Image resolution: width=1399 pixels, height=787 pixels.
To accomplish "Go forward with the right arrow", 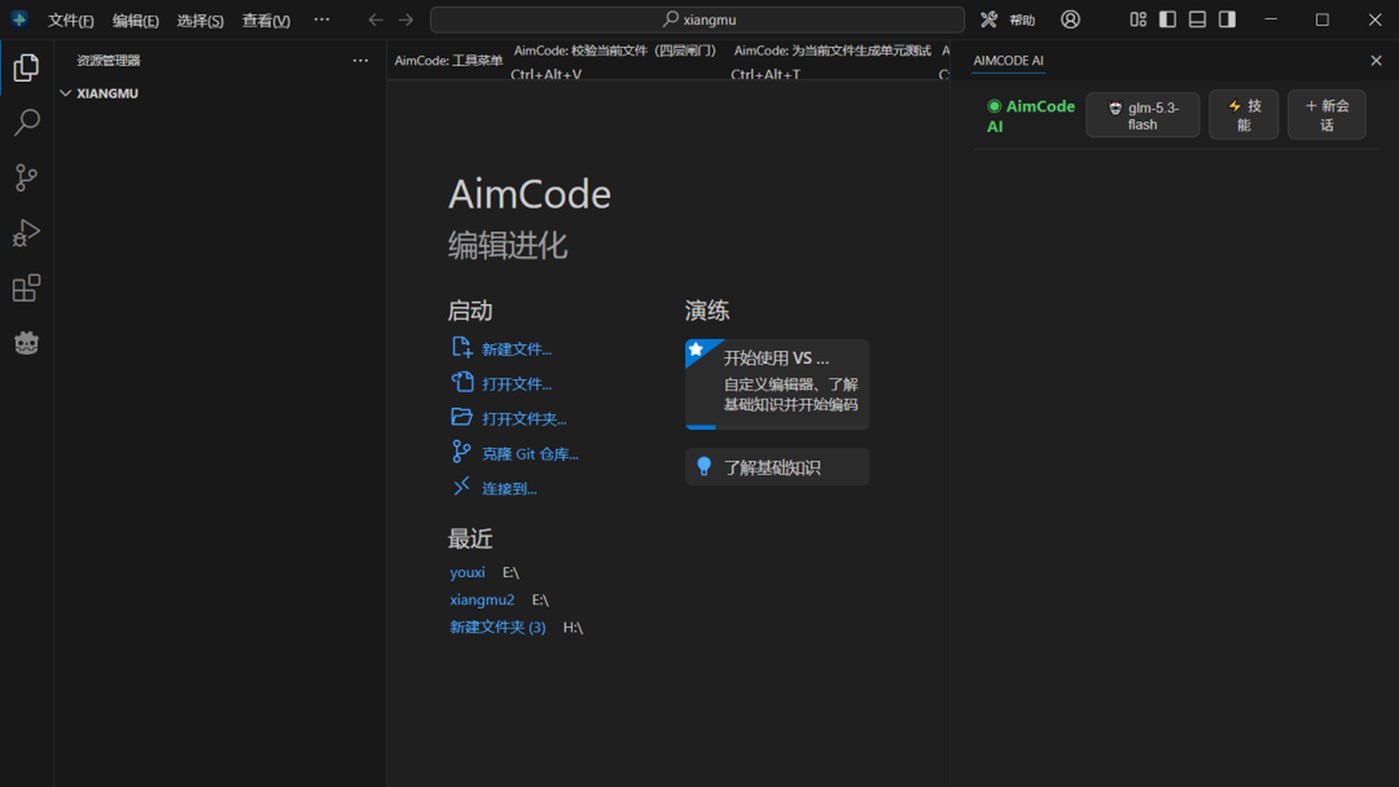I will point(405,19).
